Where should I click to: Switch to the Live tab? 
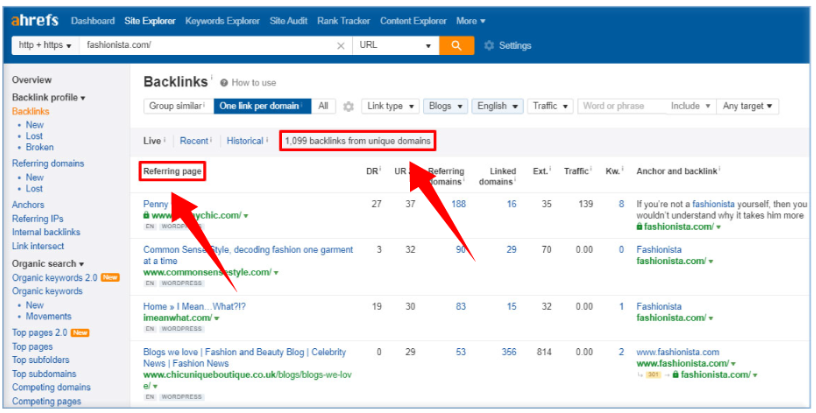click(x=154, y=141)
